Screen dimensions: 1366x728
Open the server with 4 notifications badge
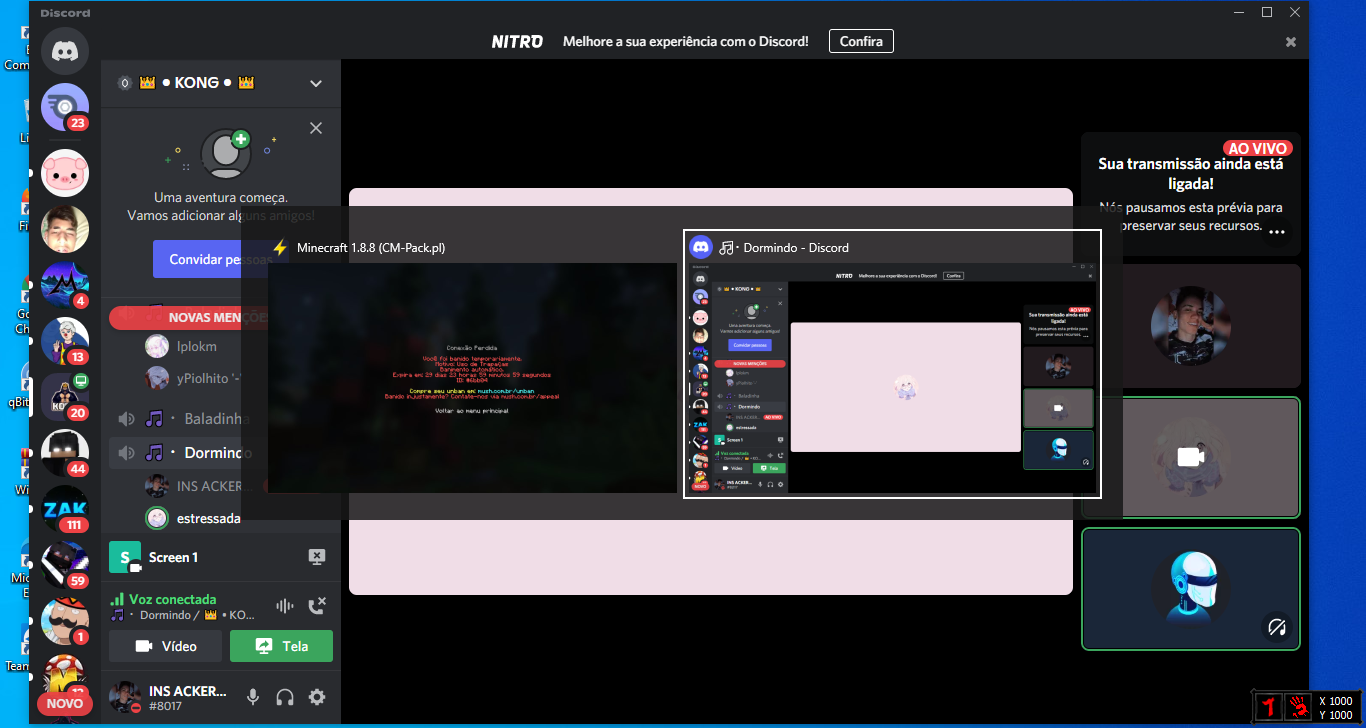tap(65, 284)
